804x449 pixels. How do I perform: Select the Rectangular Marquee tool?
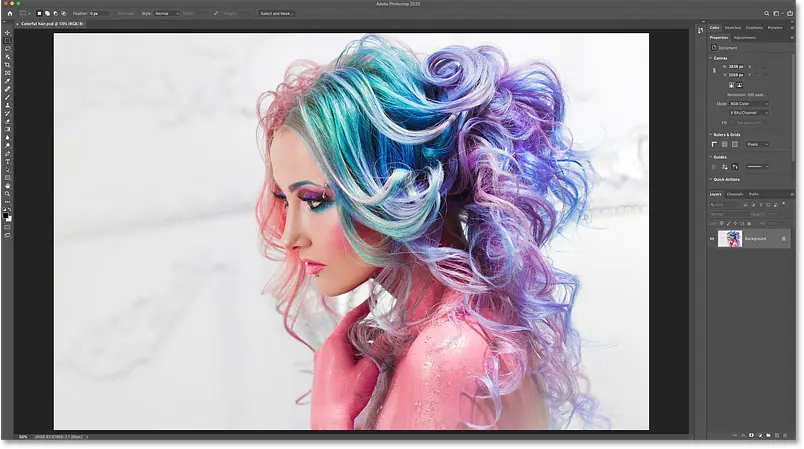tap(7, 40)
